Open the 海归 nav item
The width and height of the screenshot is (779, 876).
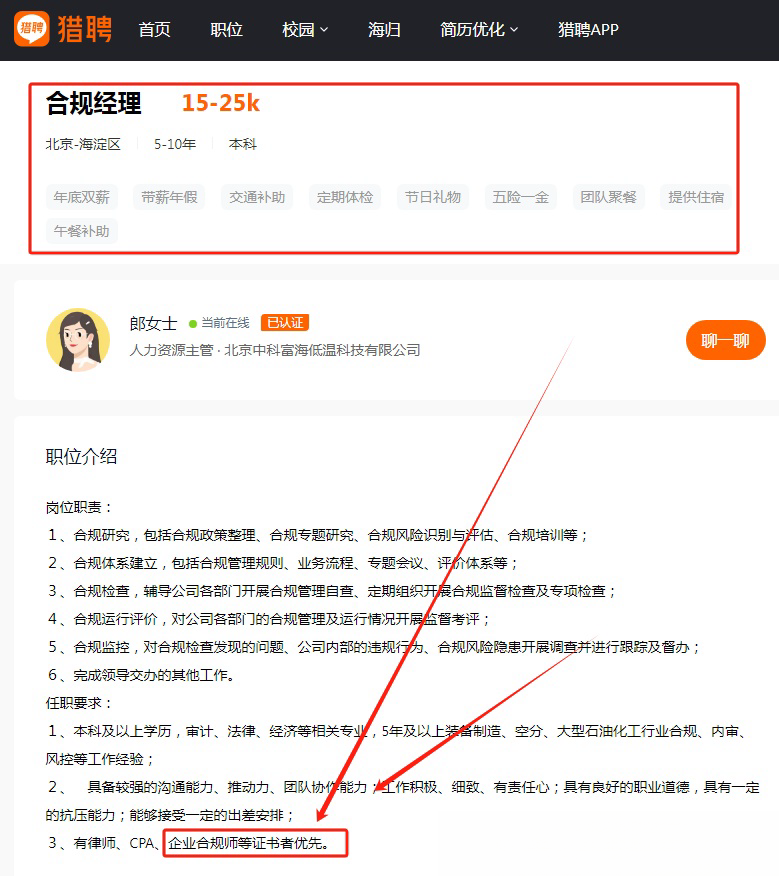coord(384,30)
